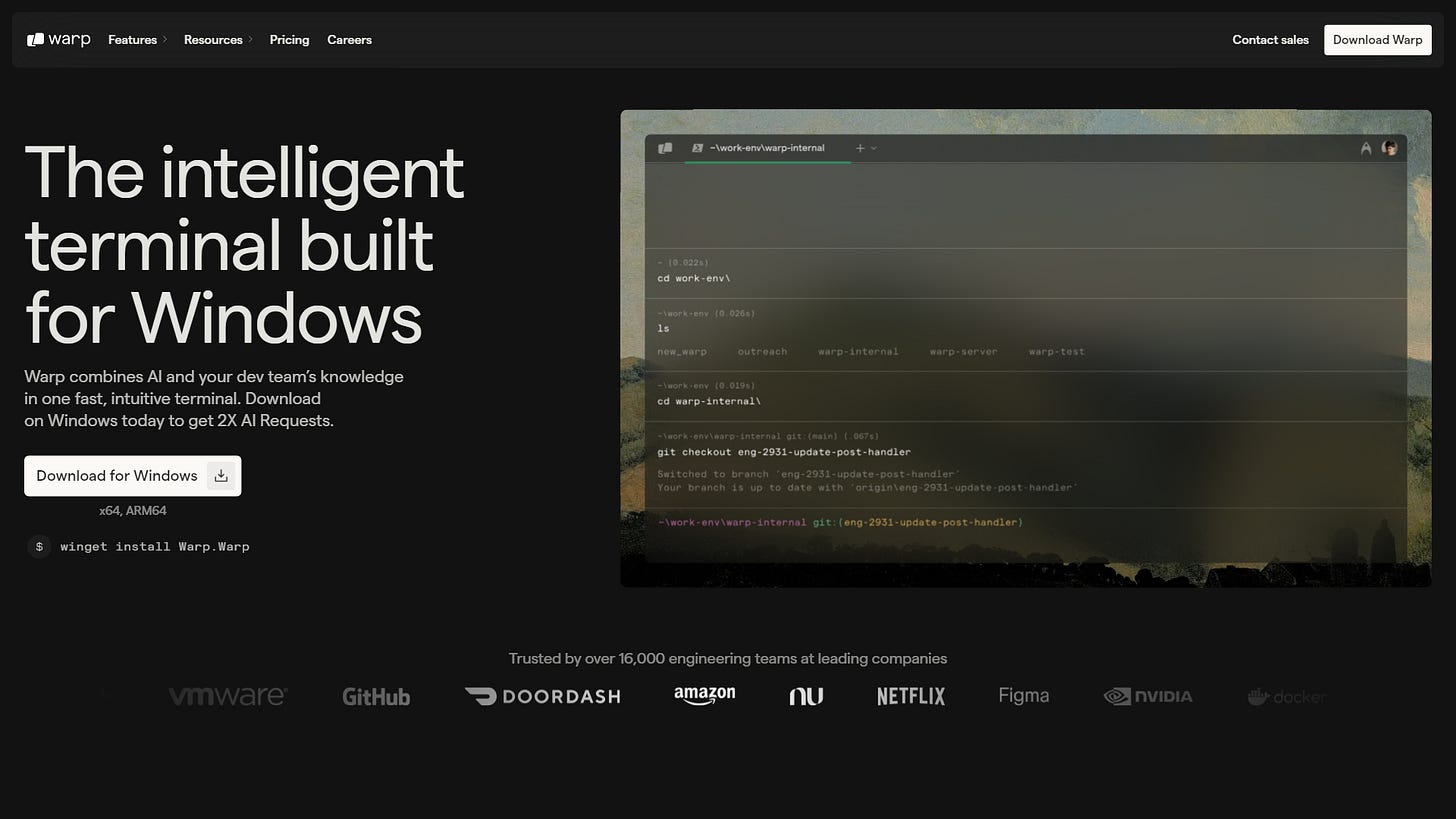Click the VMware logo
This screenshot has height=819, width=1456.
tap(228, 696)
